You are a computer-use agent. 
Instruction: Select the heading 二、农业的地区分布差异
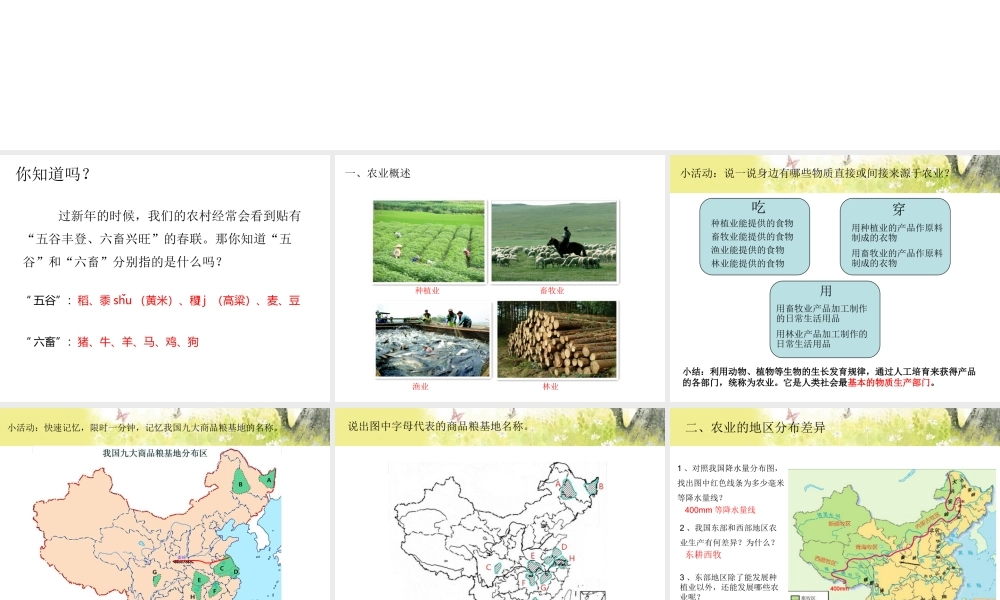[x=755, y=427]
